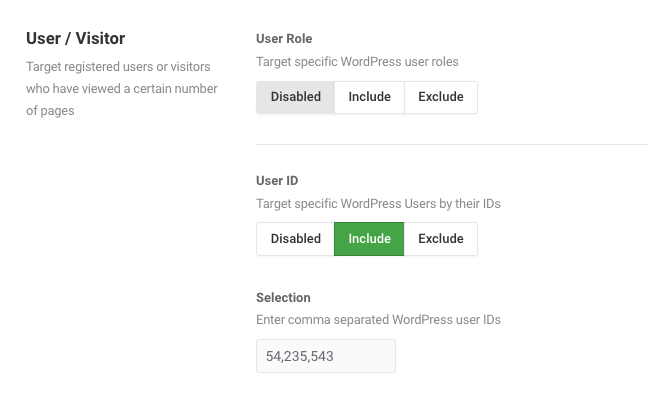Choose Exclude for User Role

click(x=441, y=97)
